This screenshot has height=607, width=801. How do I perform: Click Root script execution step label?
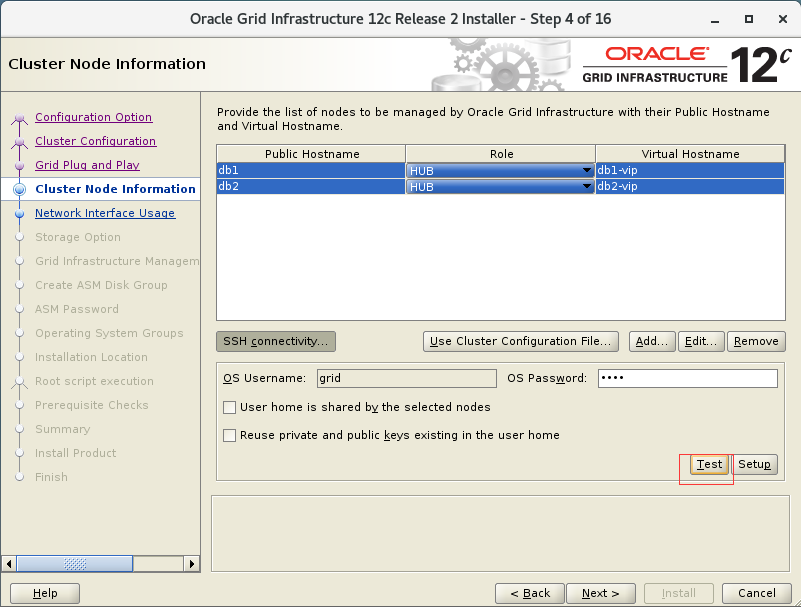pyautogui.click(x=95, y=381)
